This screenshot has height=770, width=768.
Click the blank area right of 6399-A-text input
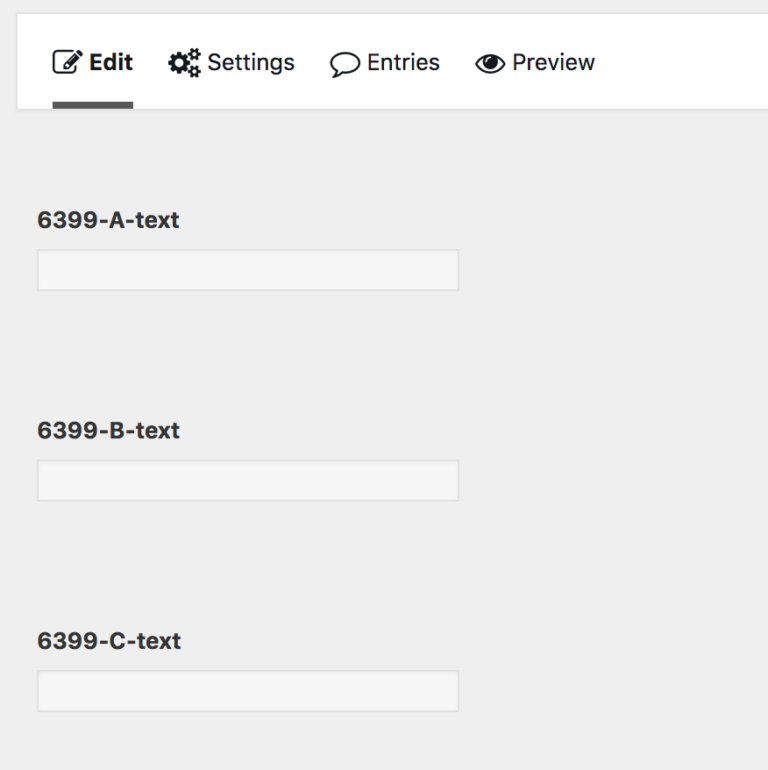[x=610, y=271]
